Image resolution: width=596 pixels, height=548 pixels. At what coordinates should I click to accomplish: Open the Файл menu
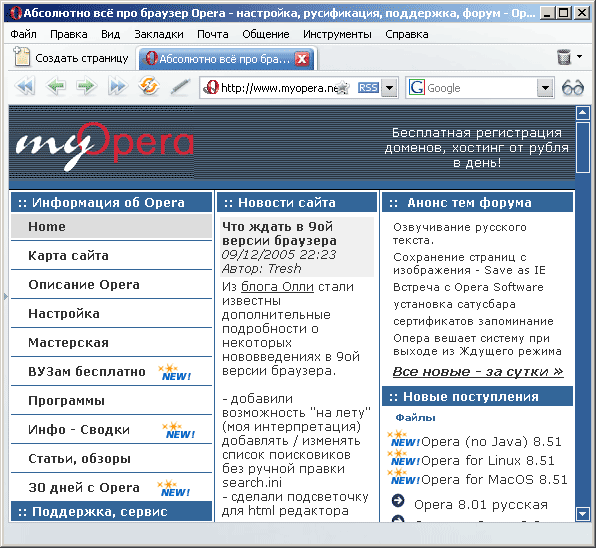tap(23, 34)
